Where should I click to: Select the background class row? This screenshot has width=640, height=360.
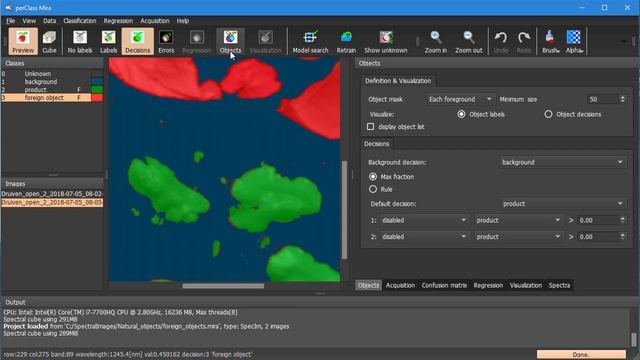52,82
